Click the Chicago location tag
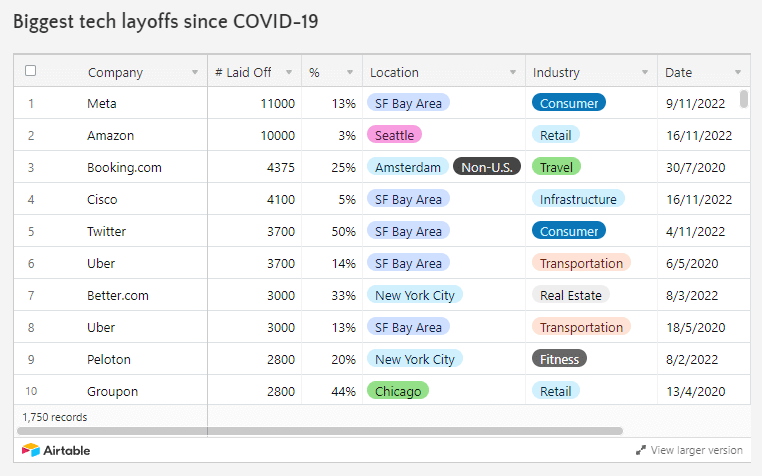This screenshot has width=762, height=476. (x=398, y=391)
